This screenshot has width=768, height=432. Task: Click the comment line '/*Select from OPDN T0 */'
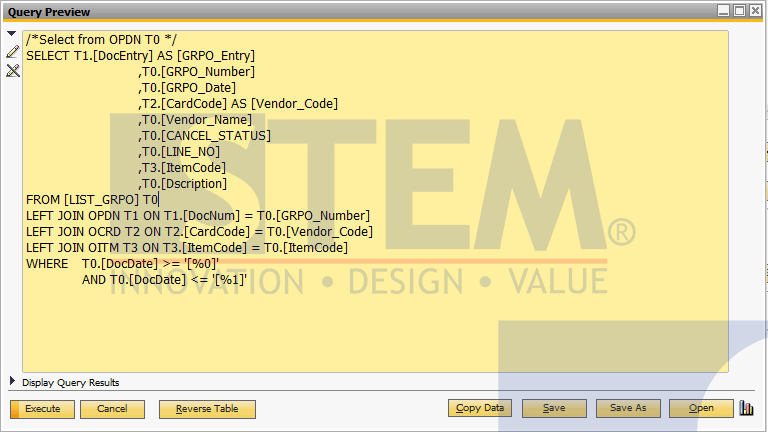pos(101,40)
